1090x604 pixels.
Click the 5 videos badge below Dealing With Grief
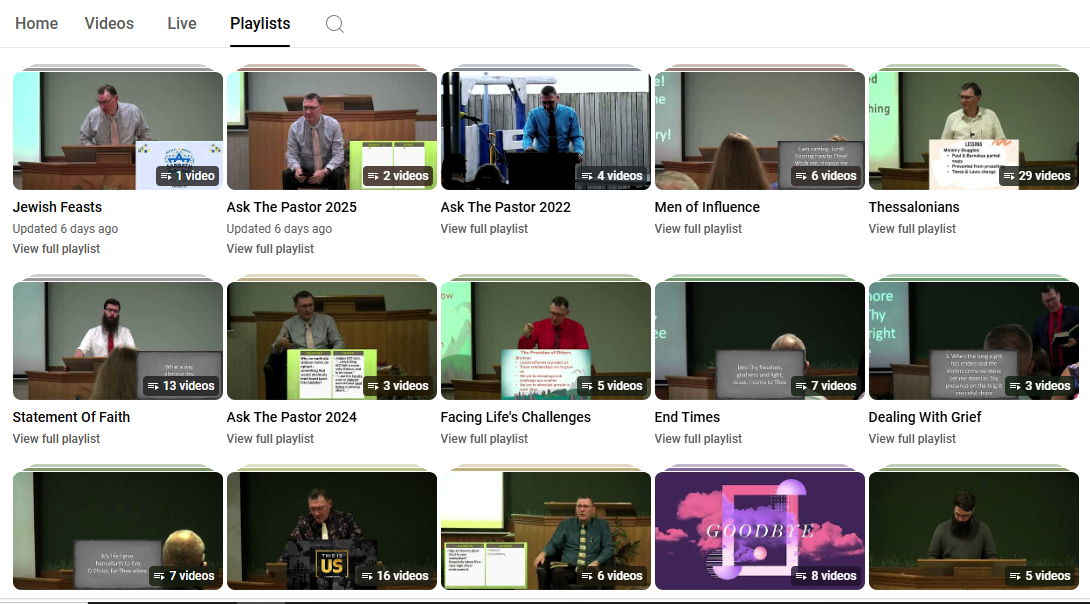pyautogui.click(x=1041, y=576)
